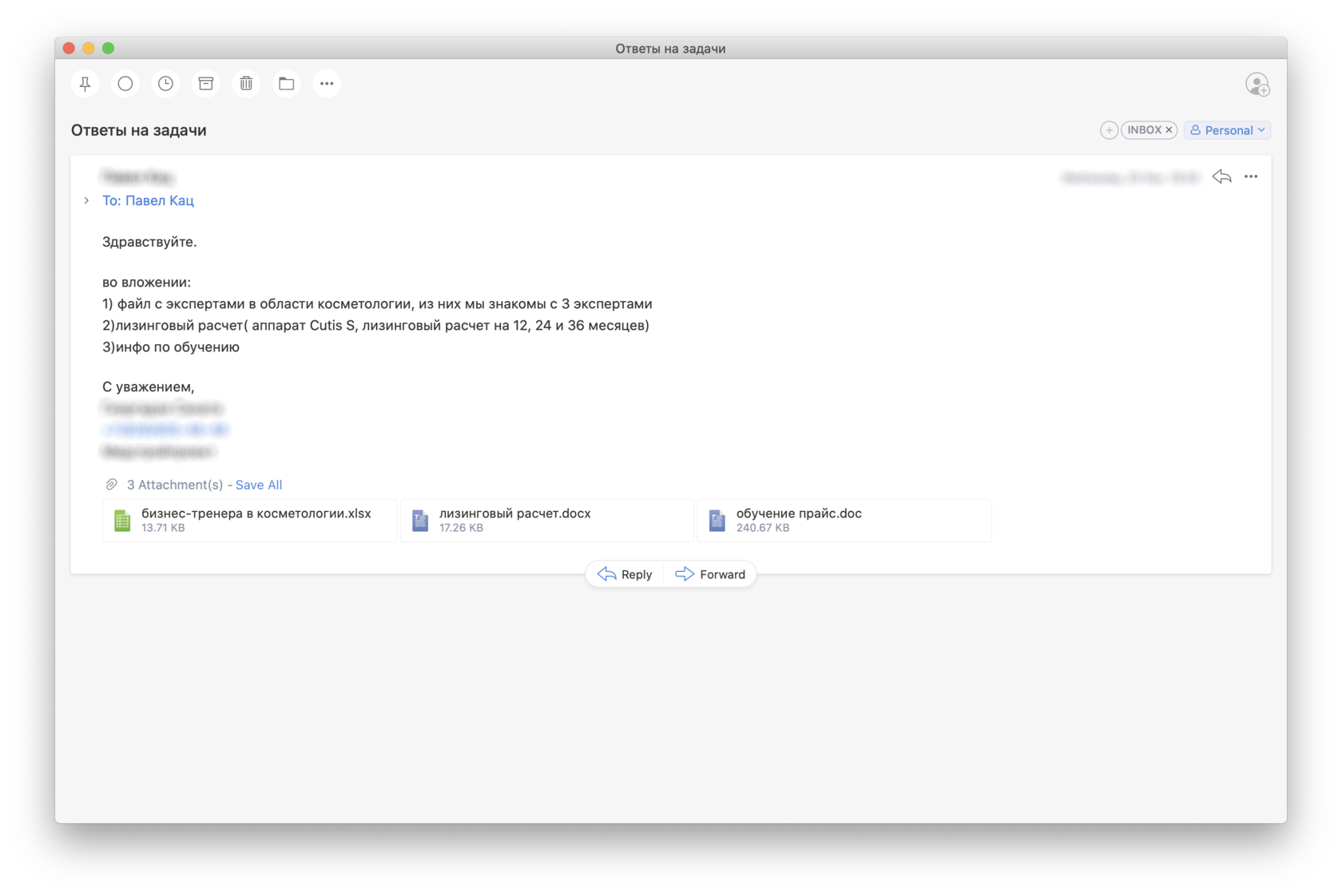Click the reply arrow icon in message header

pyautogui.click(x=1221, y=176)
